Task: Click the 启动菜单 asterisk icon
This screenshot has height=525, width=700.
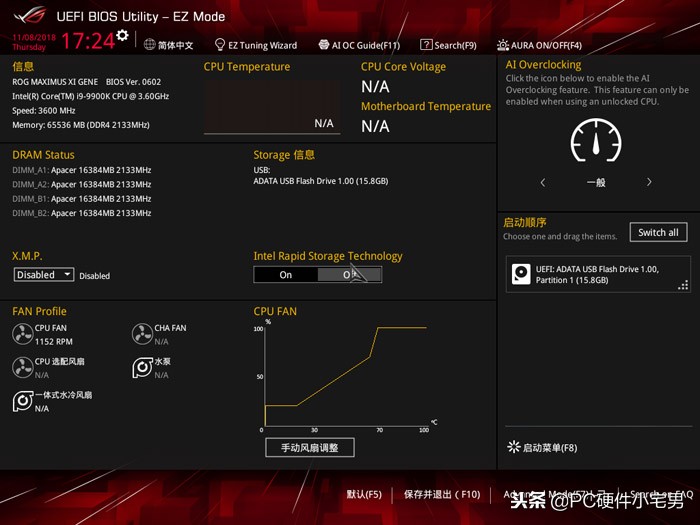Action: [513, 447]
